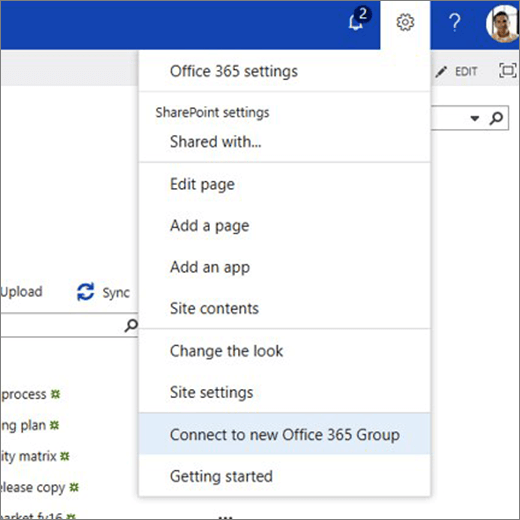This screenshot has height=520, width=520.
Task: Click the EDIT label
Action: tap(466, 71)
